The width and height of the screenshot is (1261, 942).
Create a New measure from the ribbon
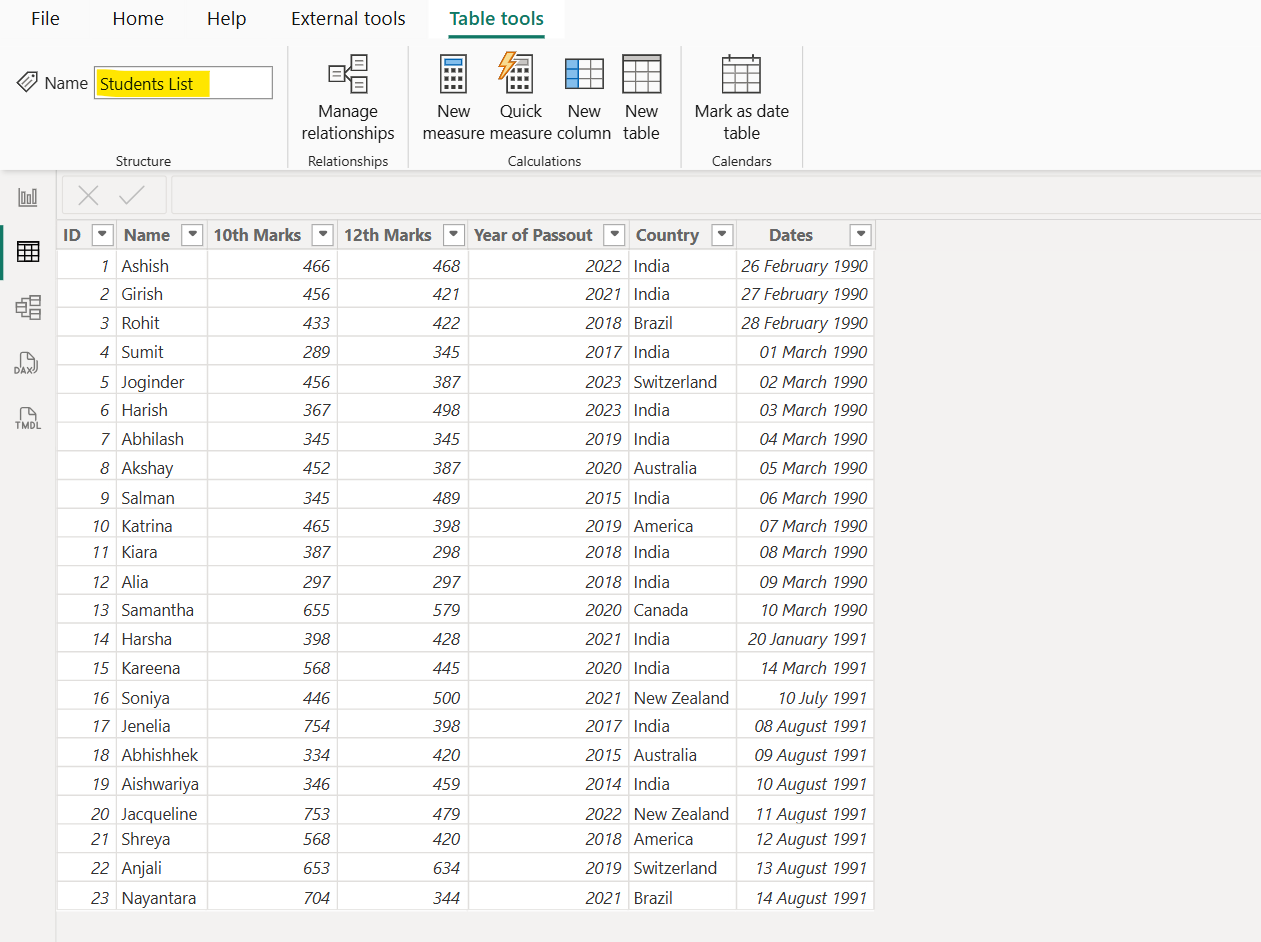[x=453, y=90]
